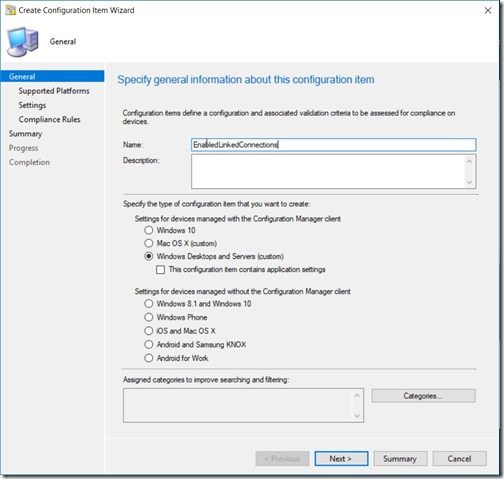Image resolution: width=504 pixels, height=479 pixels.
Task: Go to Compliance Rules step
Action: [49, 119]
